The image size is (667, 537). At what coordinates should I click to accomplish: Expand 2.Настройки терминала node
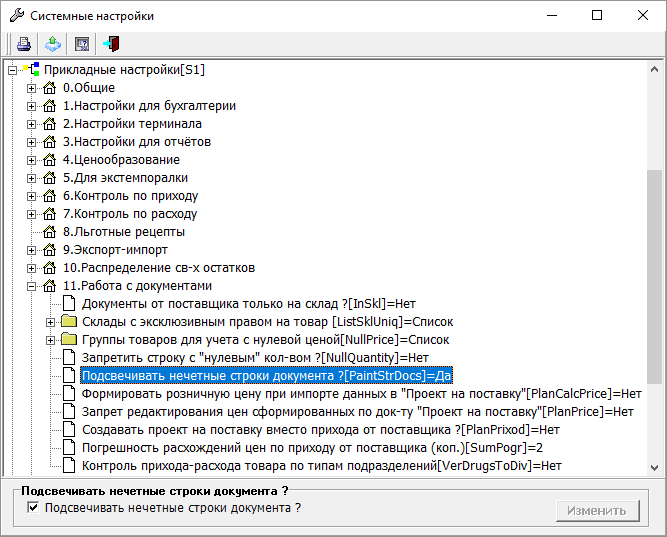coord(31,124)
